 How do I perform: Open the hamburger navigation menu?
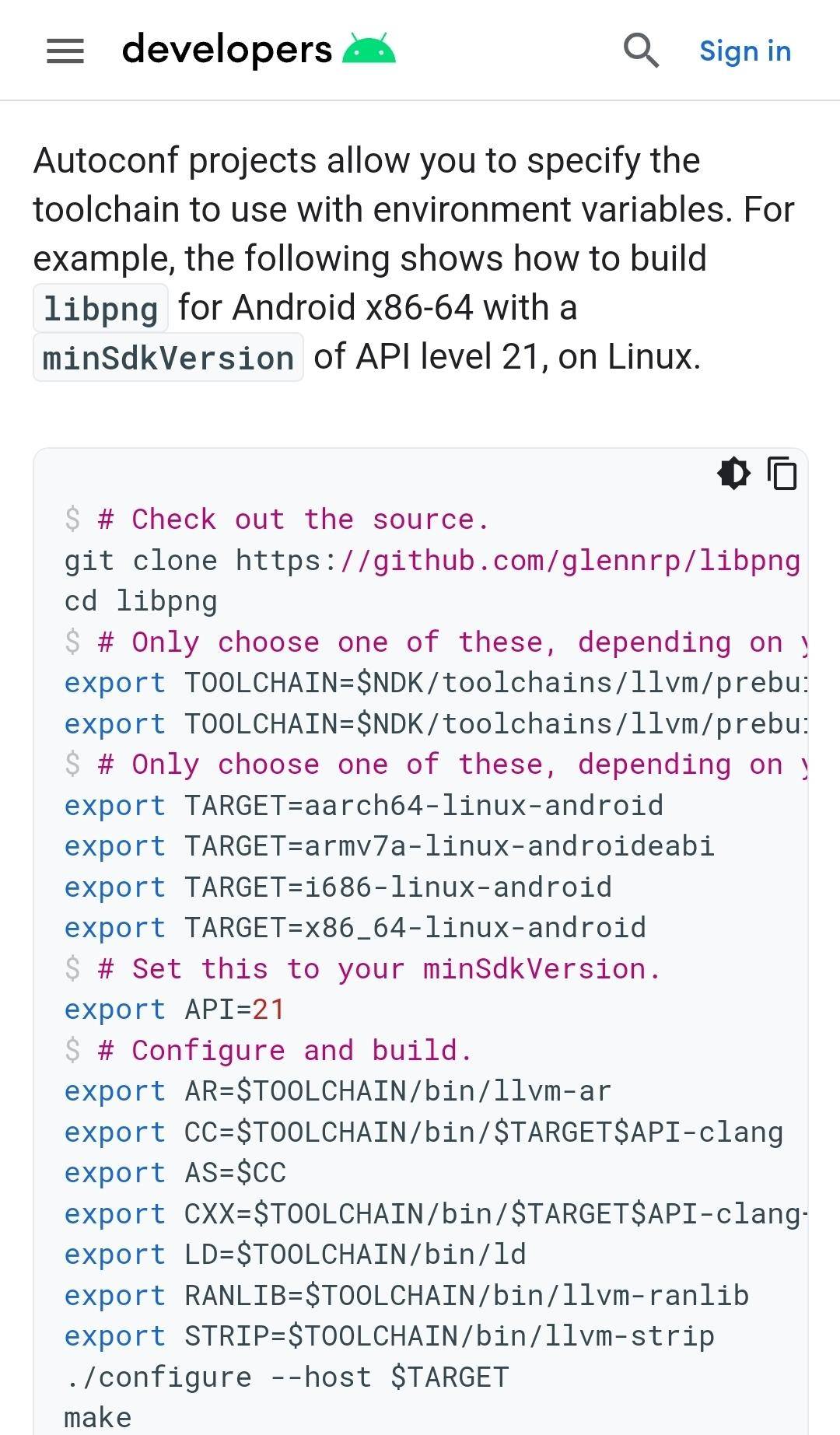(65, 51)
